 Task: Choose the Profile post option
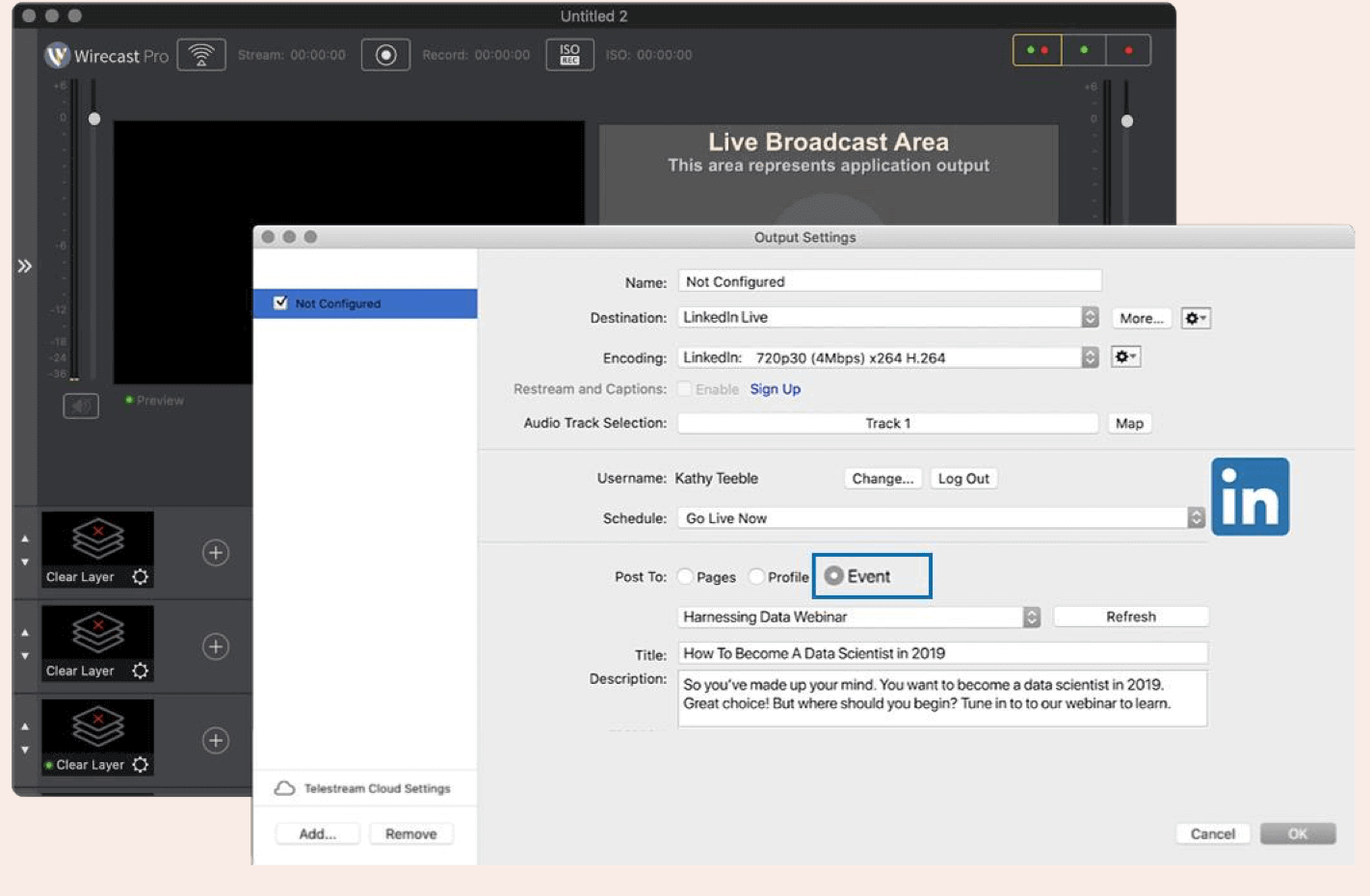pyautogui.click(x=757, y=577)
